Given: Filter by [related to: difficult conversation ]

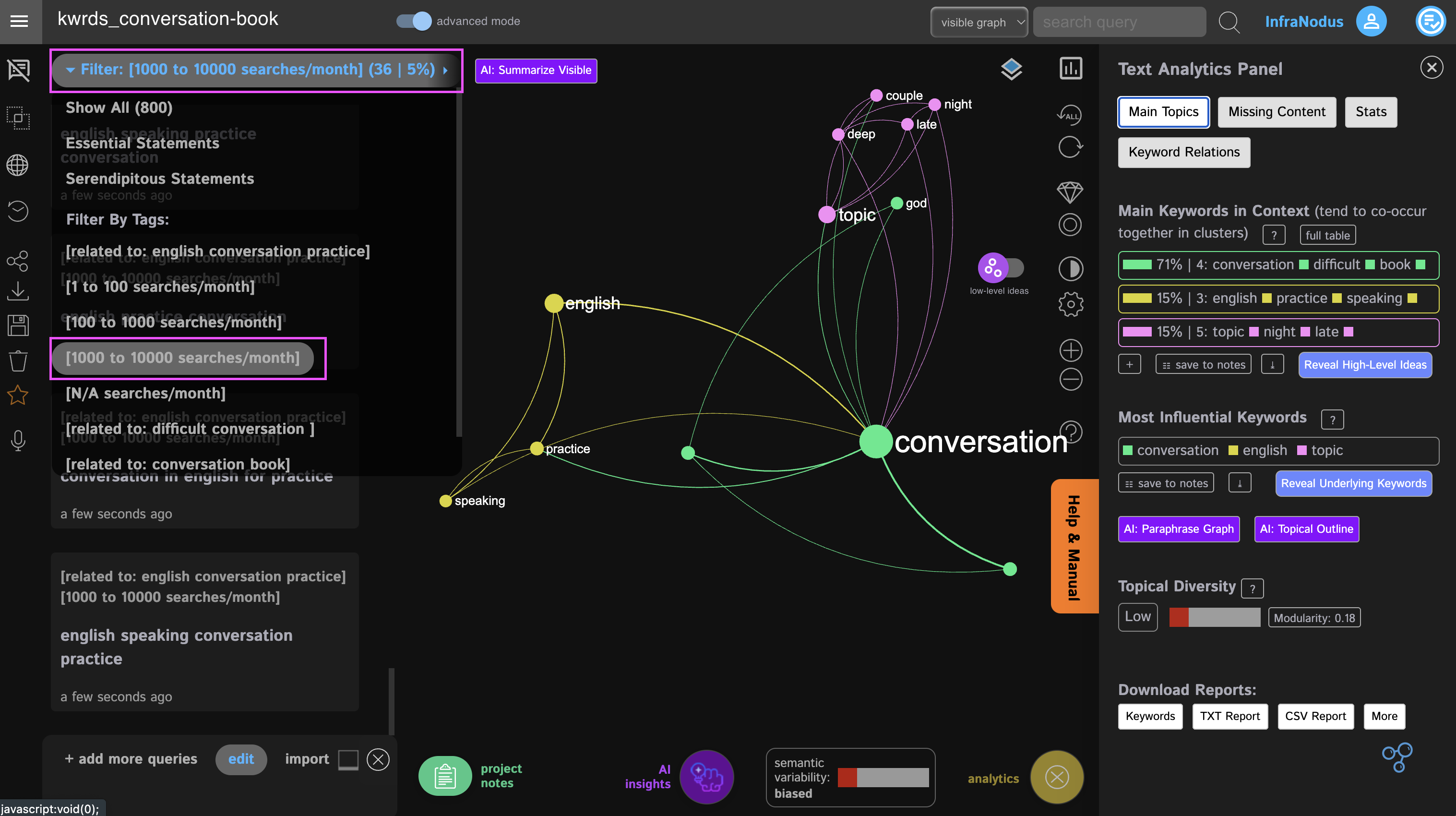Looking at the screenshot, I should tap(190, 429).
